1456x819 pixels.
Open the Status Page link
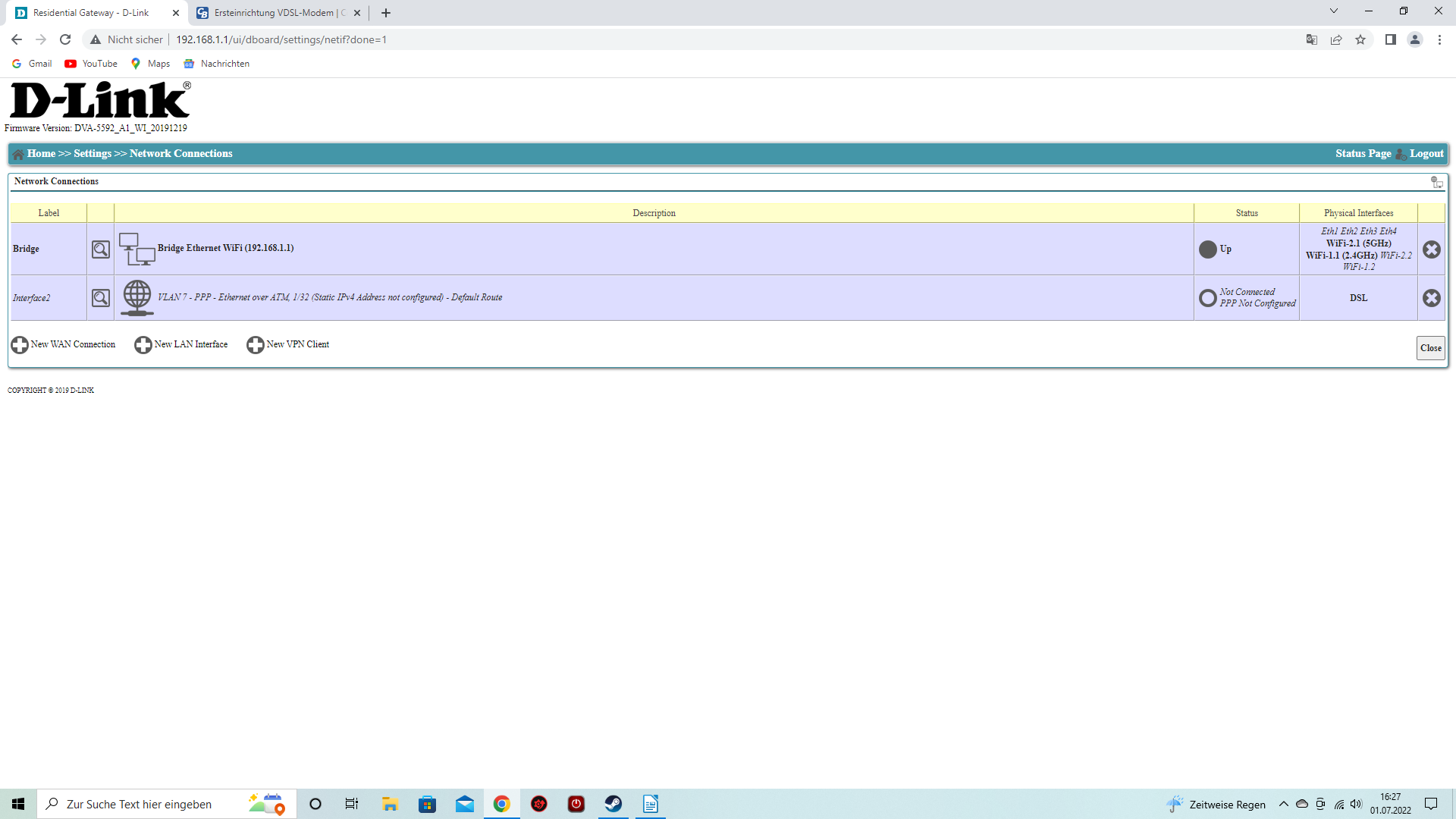1363,154
